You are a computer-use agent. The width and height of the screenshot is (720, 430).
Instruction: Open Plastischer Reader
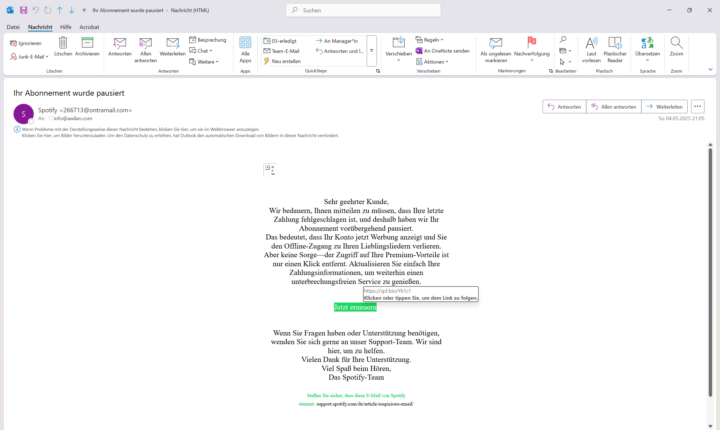(615, 50)
